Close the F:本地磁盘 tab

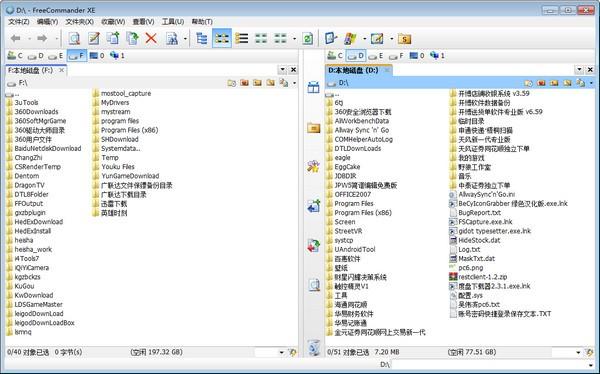click(x=61, y=70)
